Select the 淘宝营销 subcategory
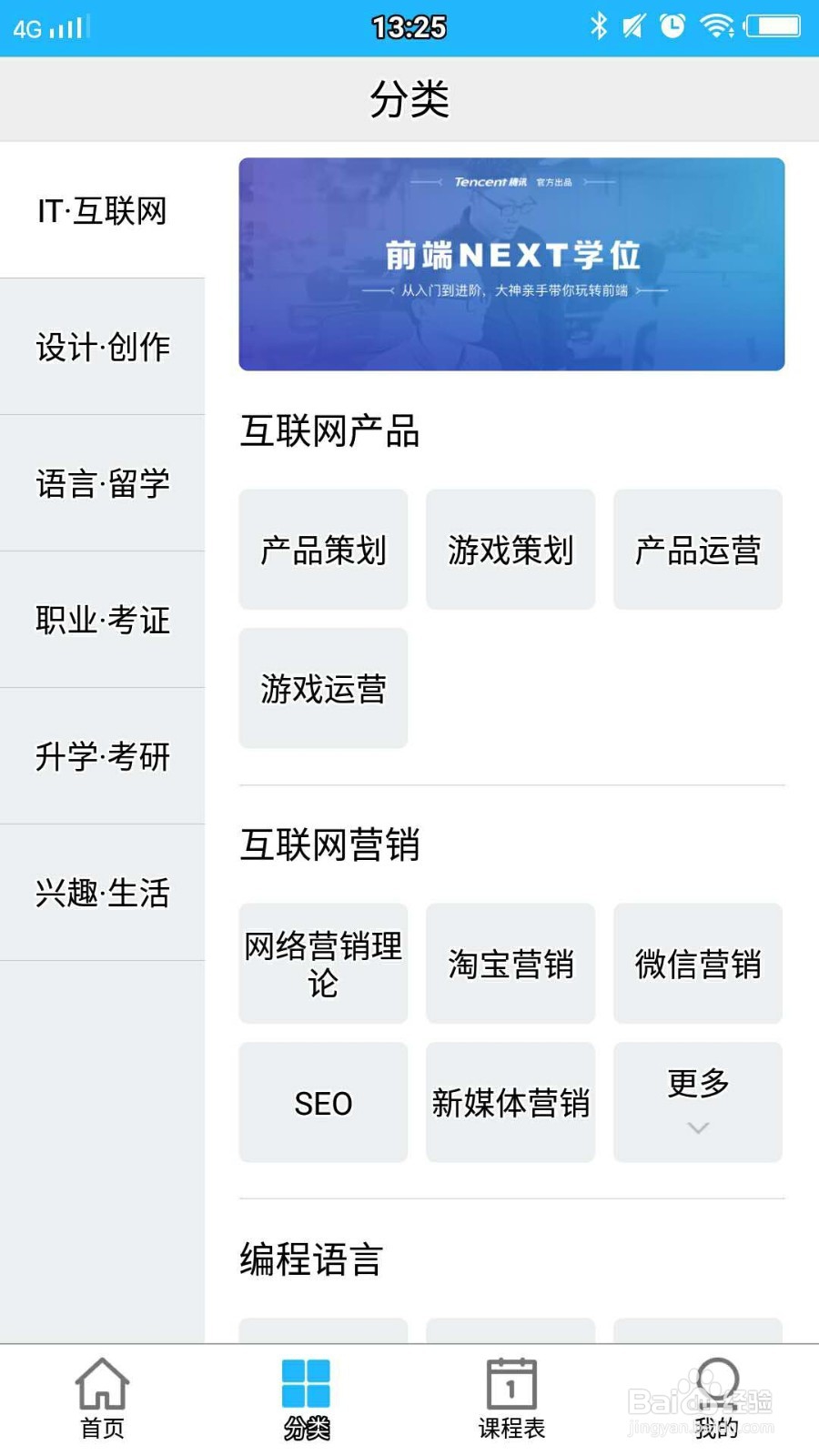 [511, 964]
